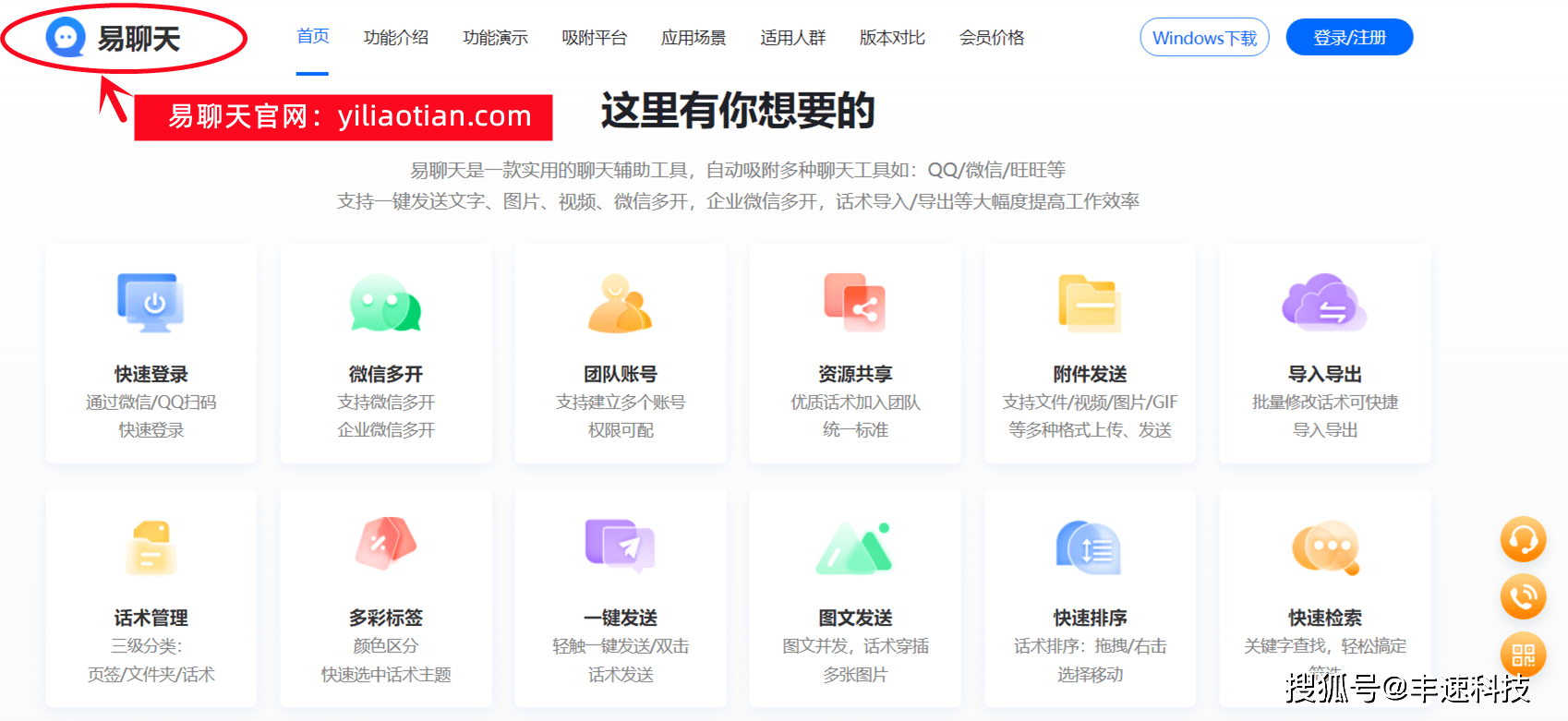The width and height of the screenshot is (1568, 721).
Task: Click the 团队账号 card title
Action: (621, 374)
